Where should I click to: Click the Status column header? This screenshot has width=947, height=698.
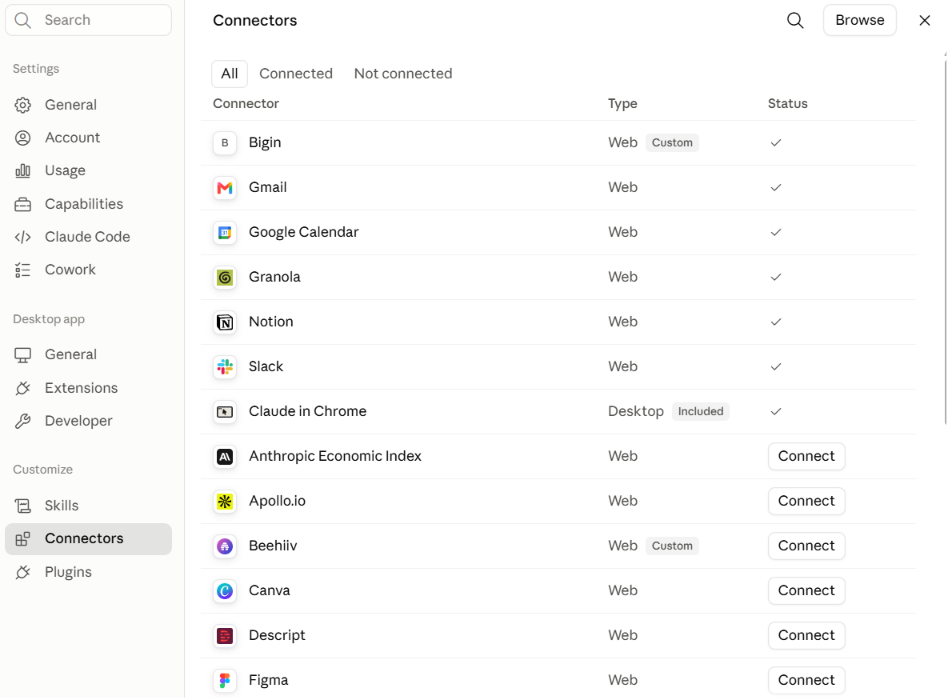pos(788,104)
